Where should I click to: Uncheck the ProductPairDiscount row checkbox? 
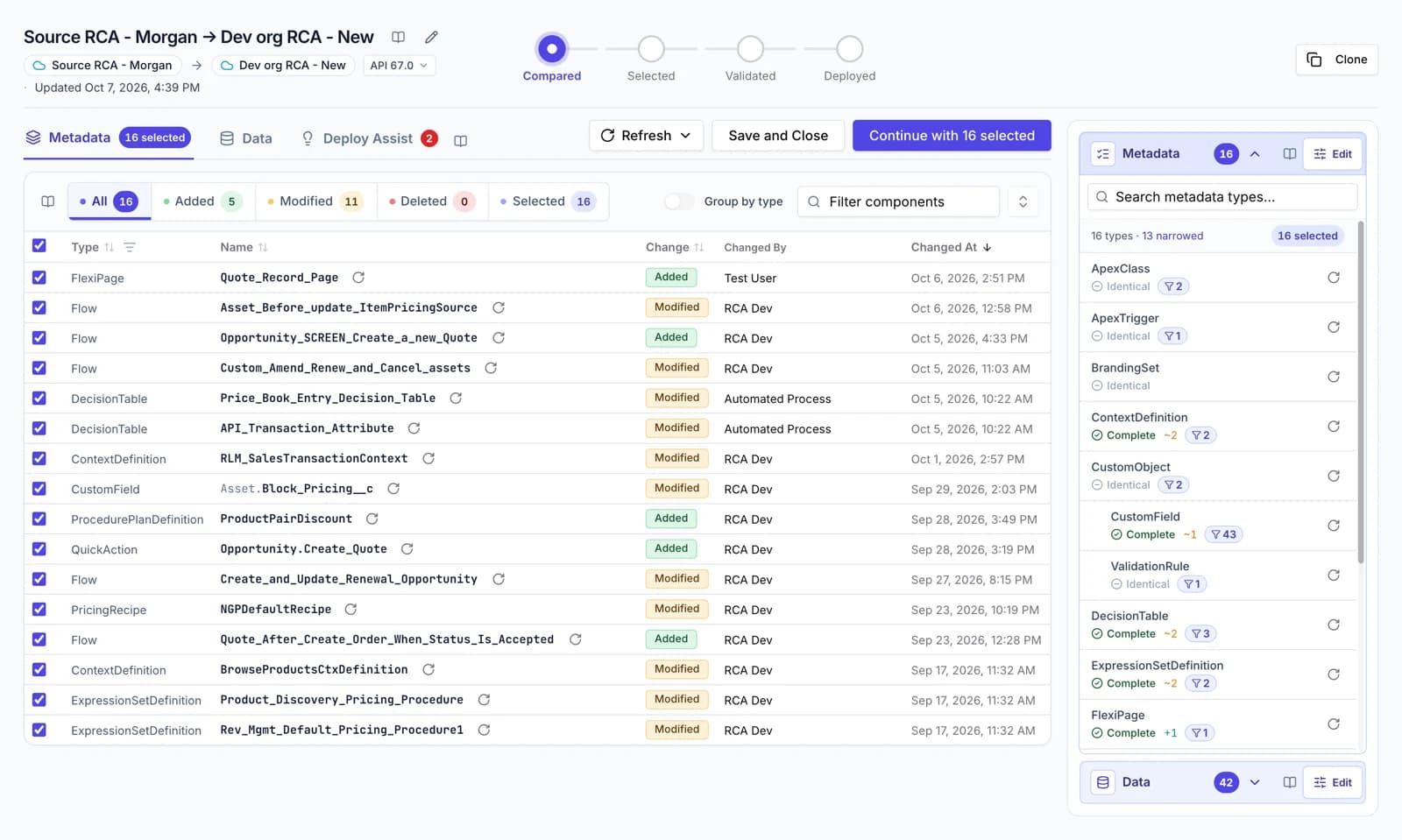click(39, 519)
